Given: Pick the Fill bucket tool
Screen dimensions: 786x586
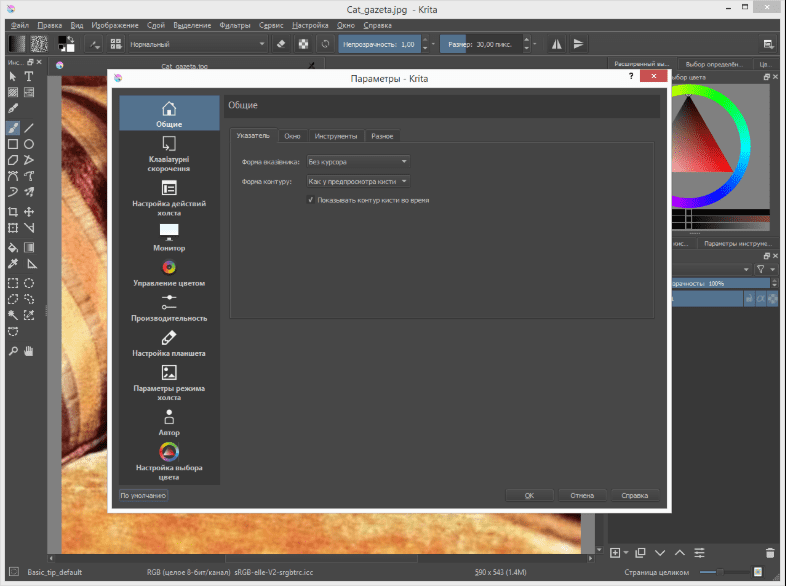Looking at the screenshot, I should click(13, 246).
